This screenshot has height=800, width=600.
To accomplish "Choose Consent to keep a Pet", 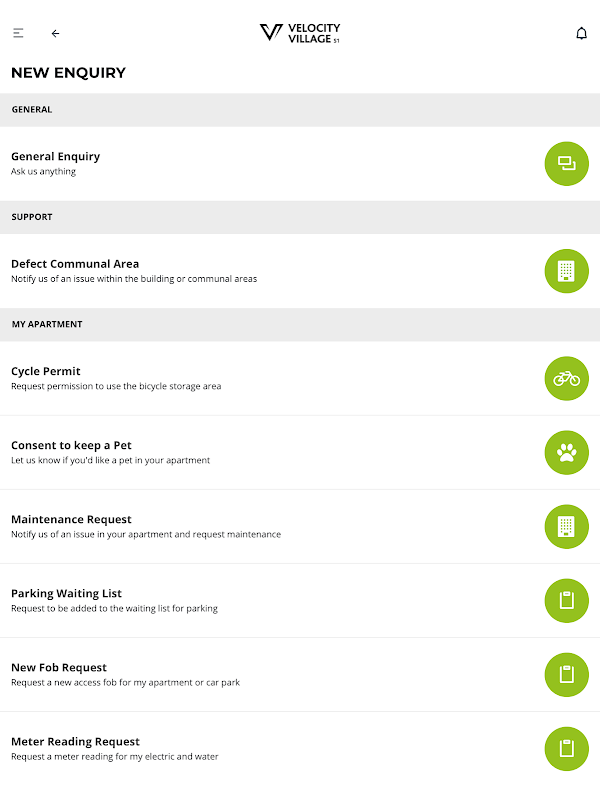I will (71, 445).
